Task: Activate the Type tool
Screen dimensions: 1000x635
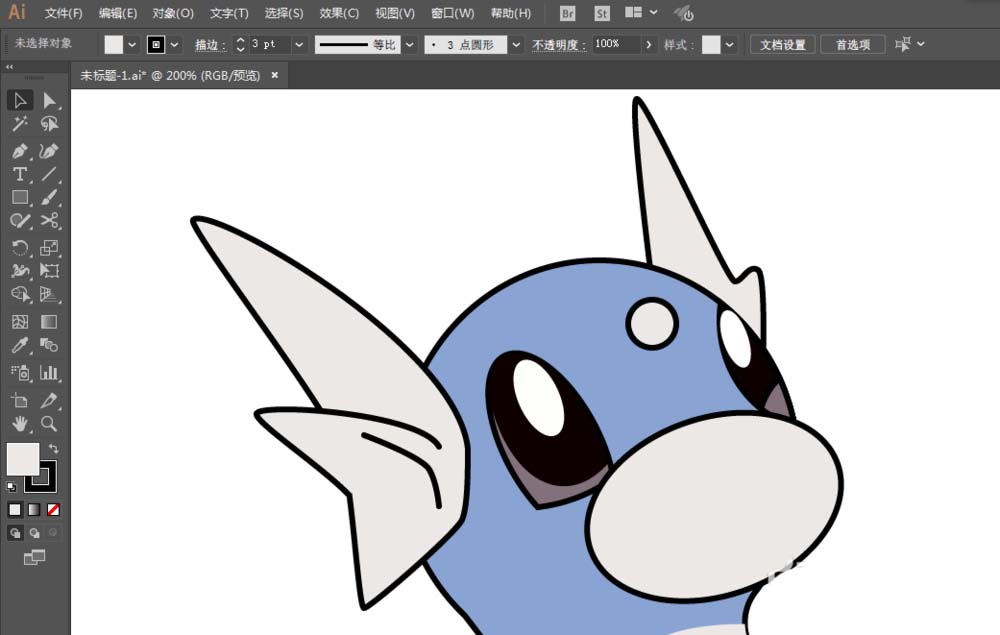Action: [x=20, y=174]
